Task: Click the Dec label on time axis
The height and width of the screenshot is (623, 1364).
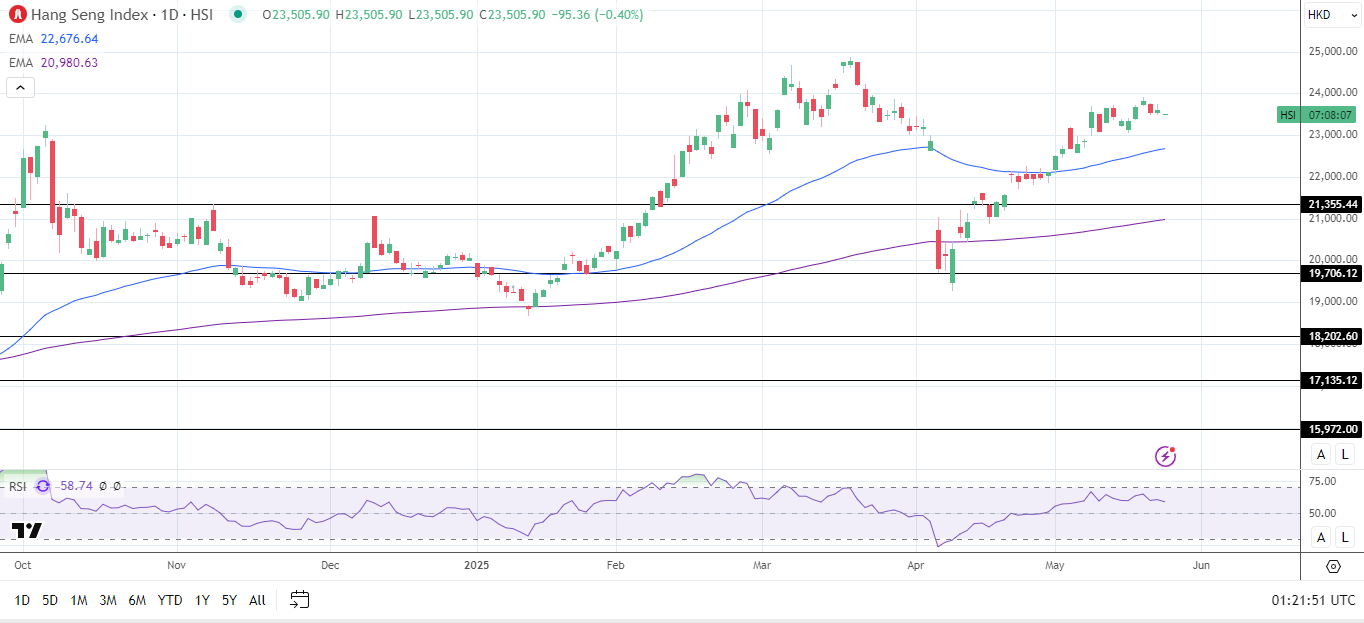Action: coord(331,565)
